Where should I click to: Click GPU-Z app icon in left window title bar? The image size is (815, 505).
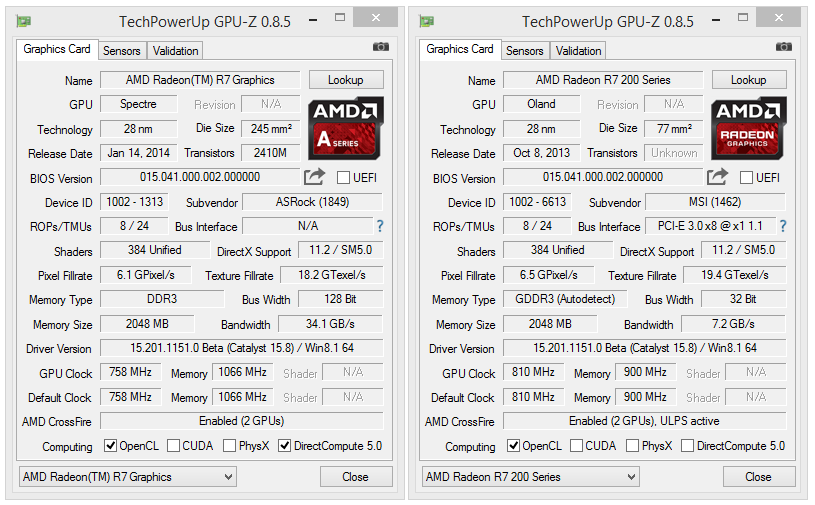point(23,21)
